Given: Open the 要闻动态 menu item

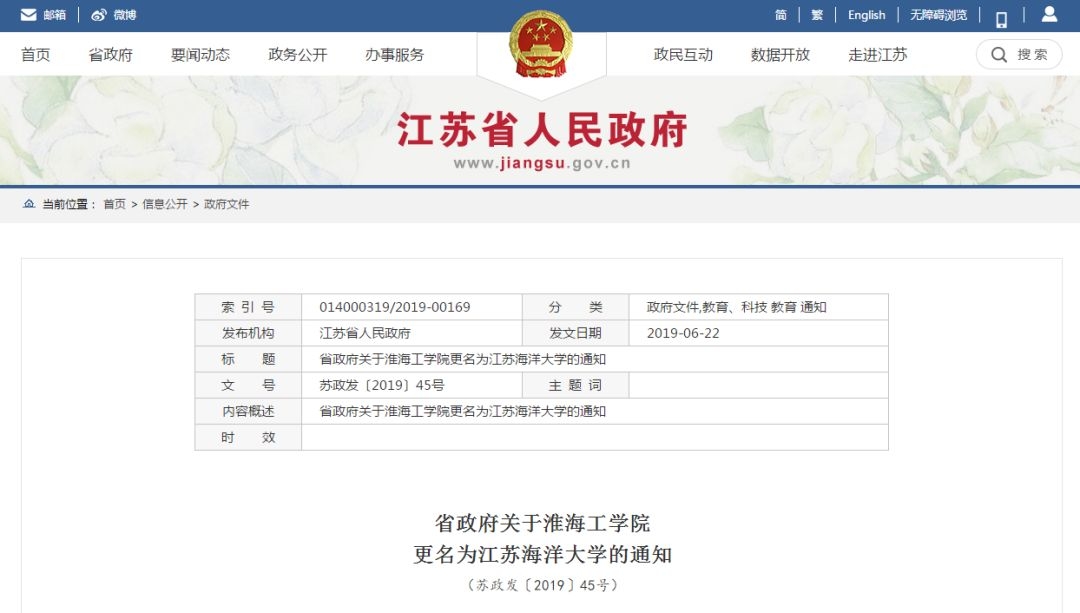Looking at the screenshot, I should [x=200, y=54].
